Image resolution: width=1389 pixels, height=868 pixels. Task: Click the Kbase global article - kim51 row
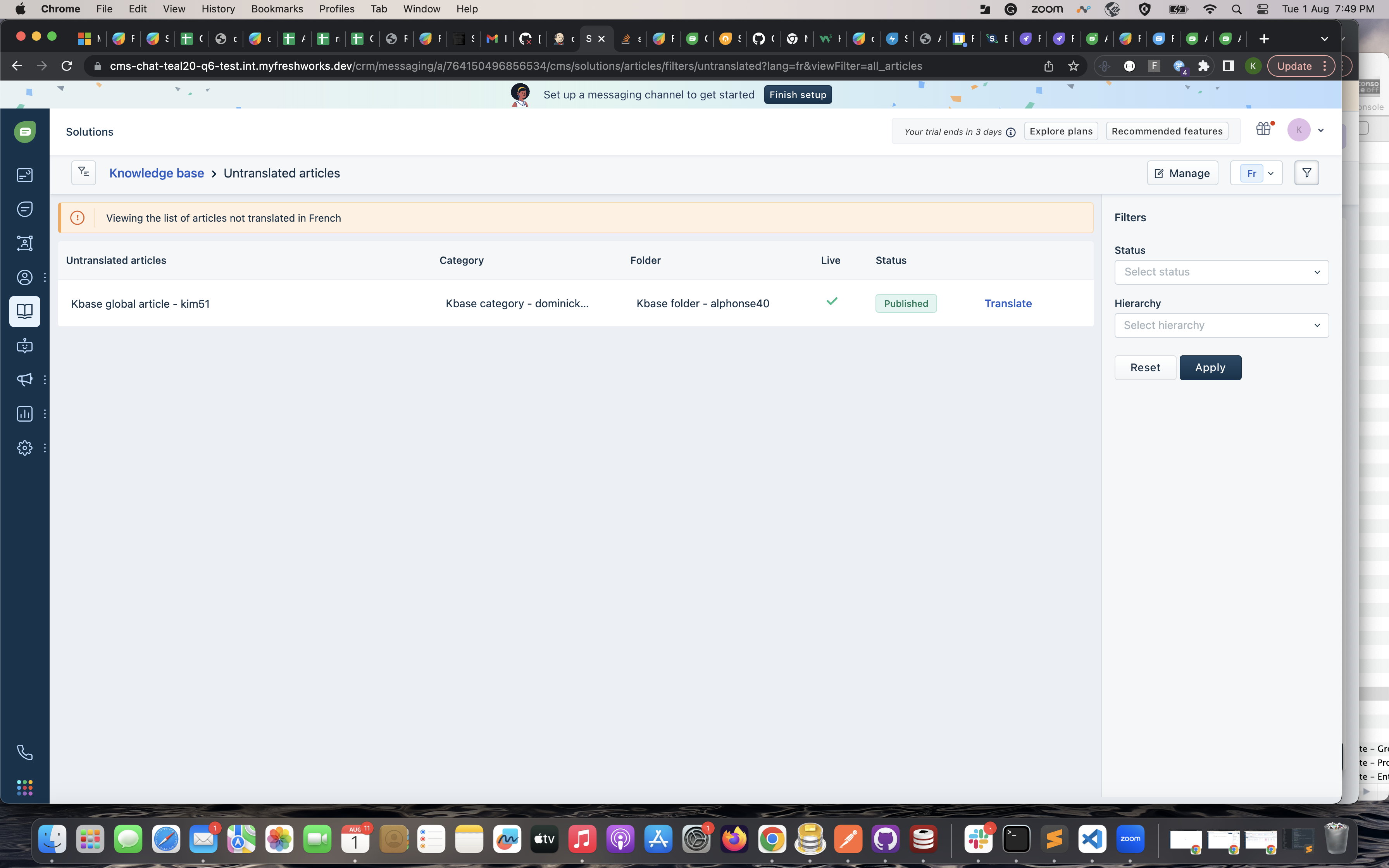point(140,304)
